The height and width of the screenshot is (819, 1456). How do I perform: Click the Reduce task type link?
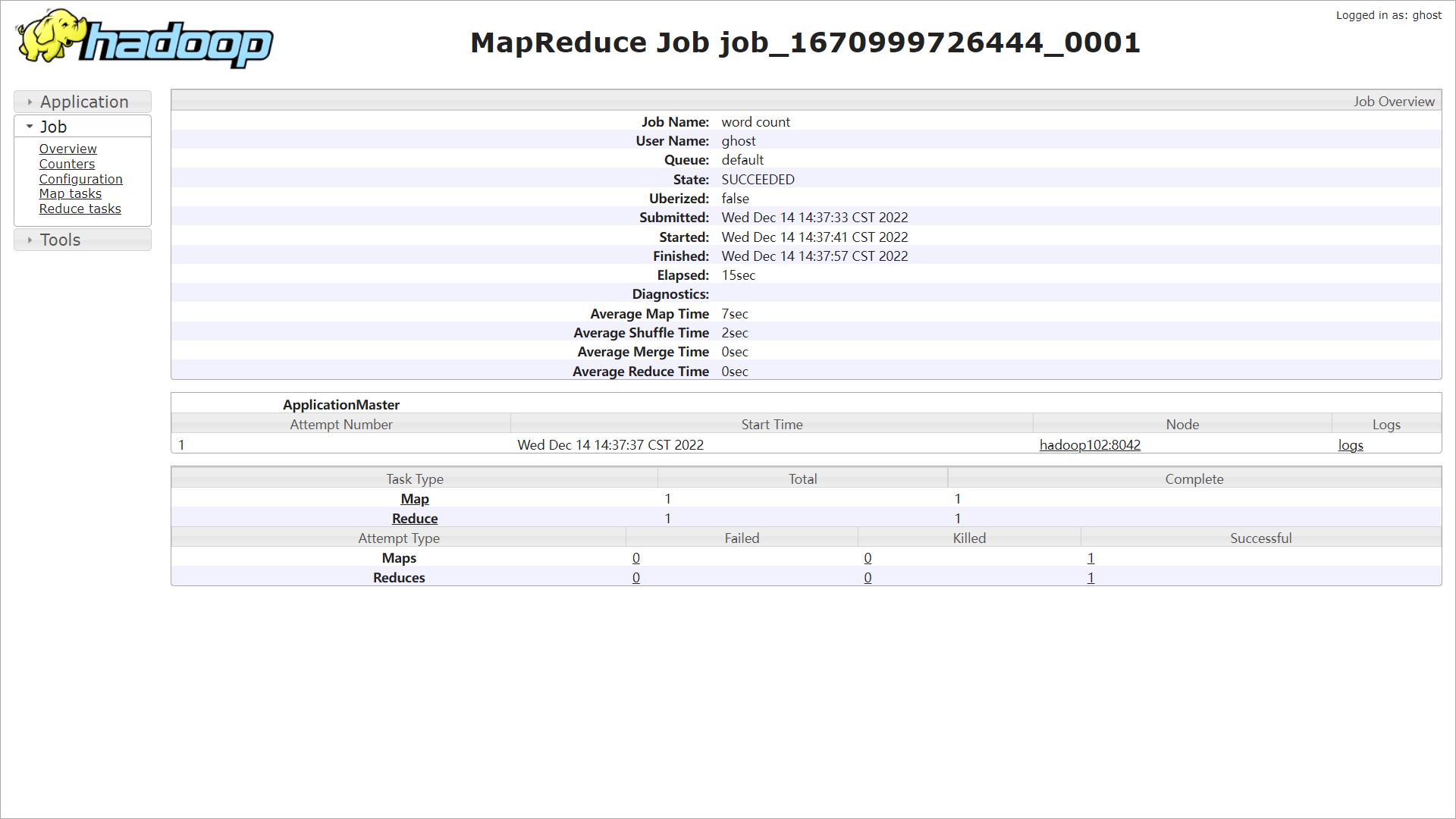pos(415,519)
